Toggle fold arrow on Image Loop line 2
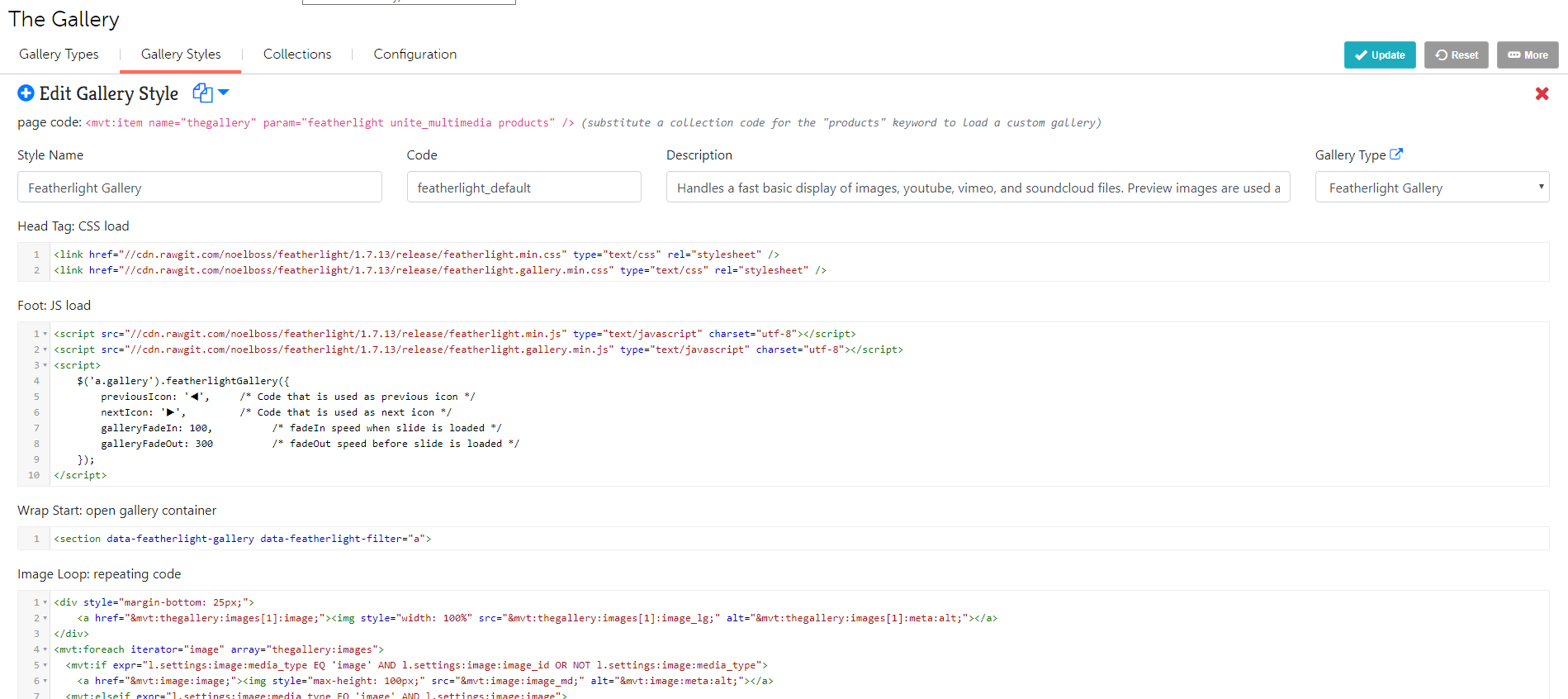Screen dimensions: 1568x699 pyautogui.click(x=45, y=618)
